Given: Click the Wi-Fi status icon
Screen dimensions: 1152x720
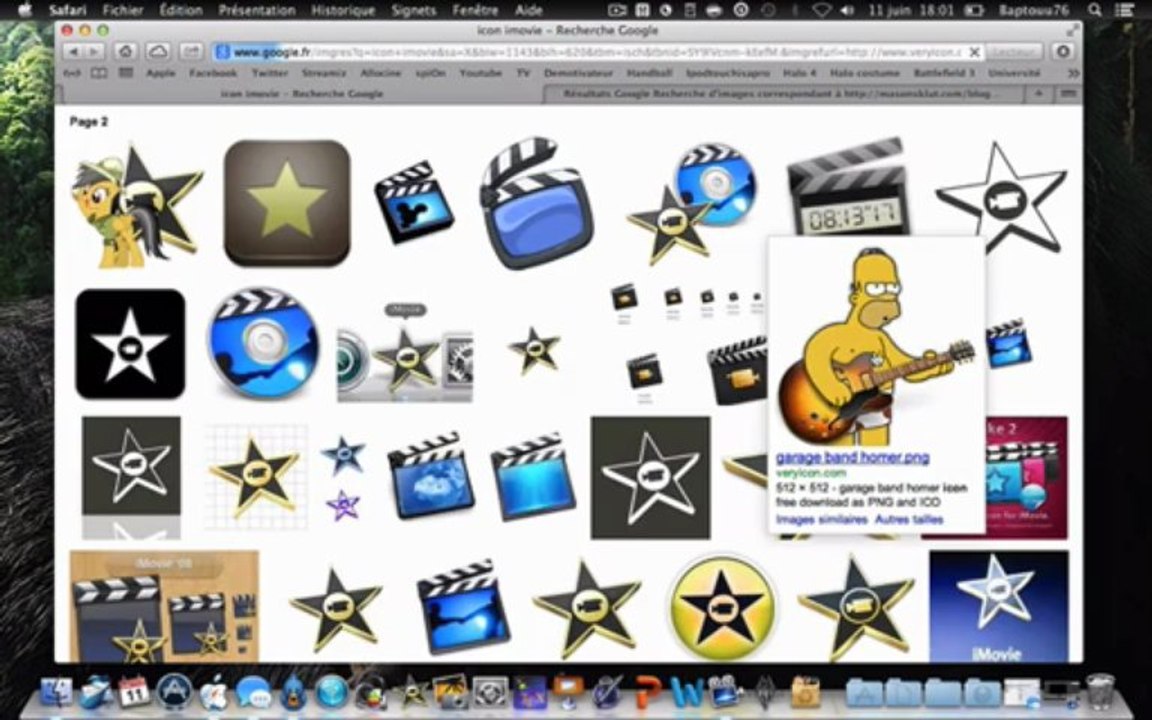Looking at the screenshot, I should [821, 10].
